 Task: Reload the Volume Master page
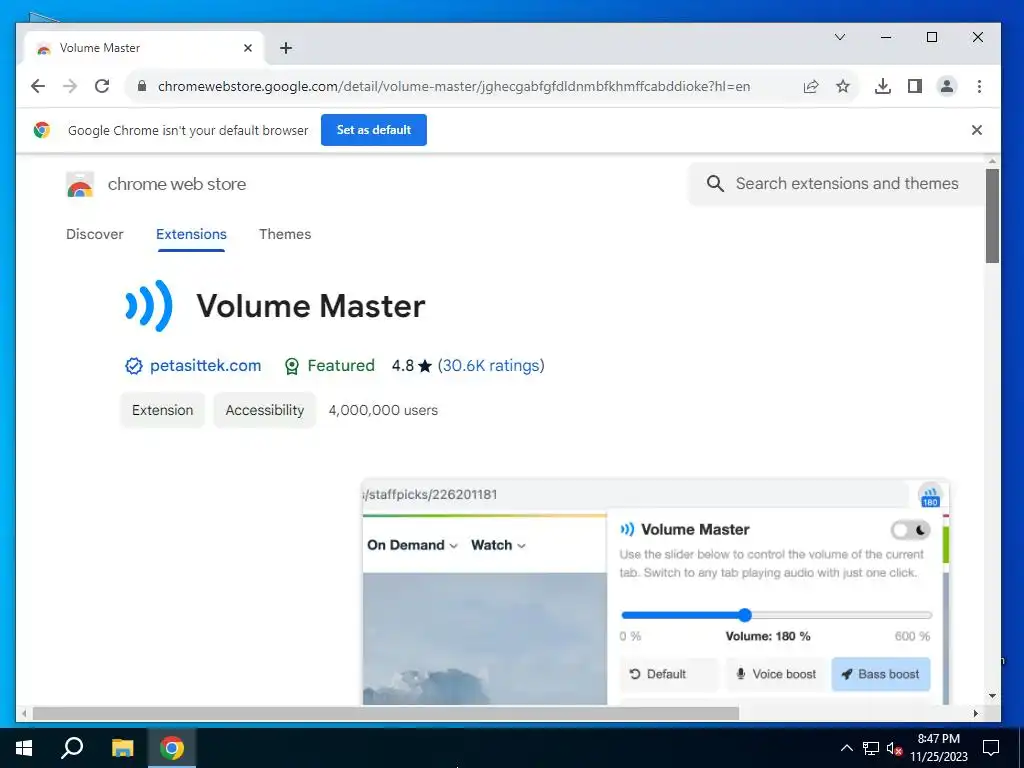point(102,86)
